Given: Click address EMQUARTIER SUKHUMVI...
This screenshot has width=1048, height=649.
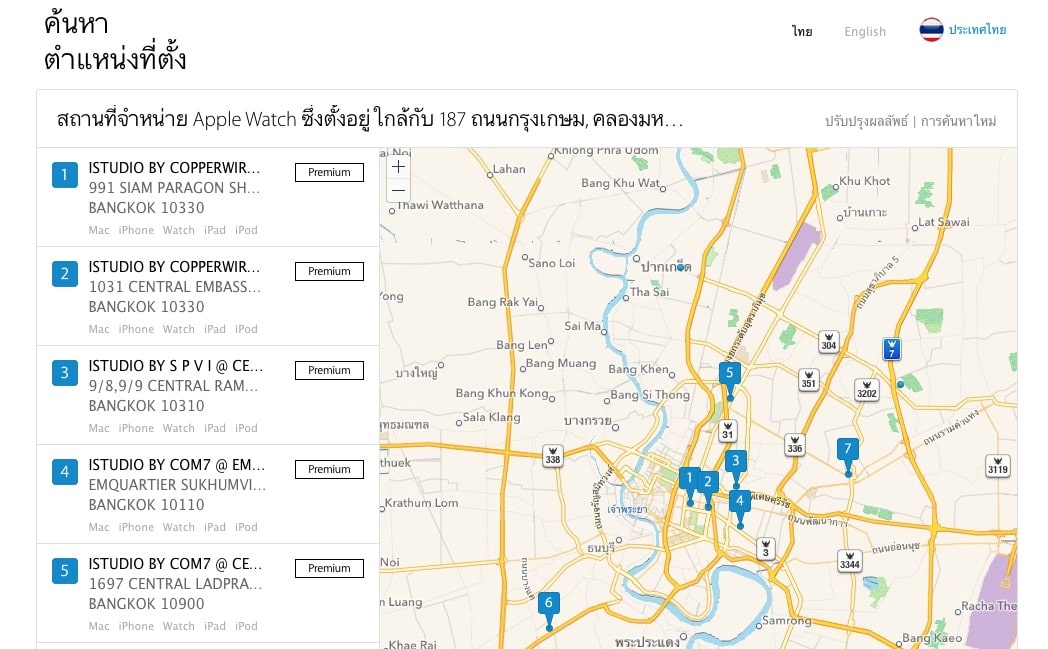Looking at the screenshot, I should [177, 485].
